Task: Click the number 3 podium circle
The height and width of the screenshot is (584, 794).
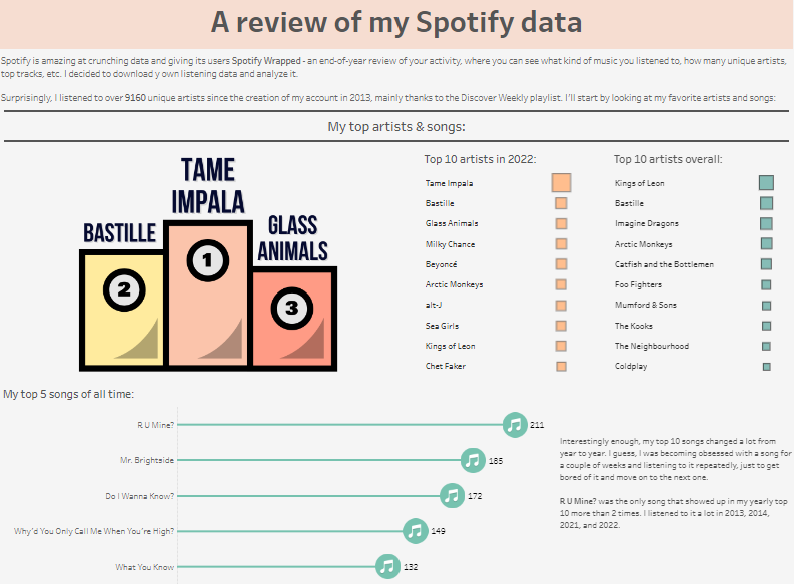Action: (x=291, y=308)
